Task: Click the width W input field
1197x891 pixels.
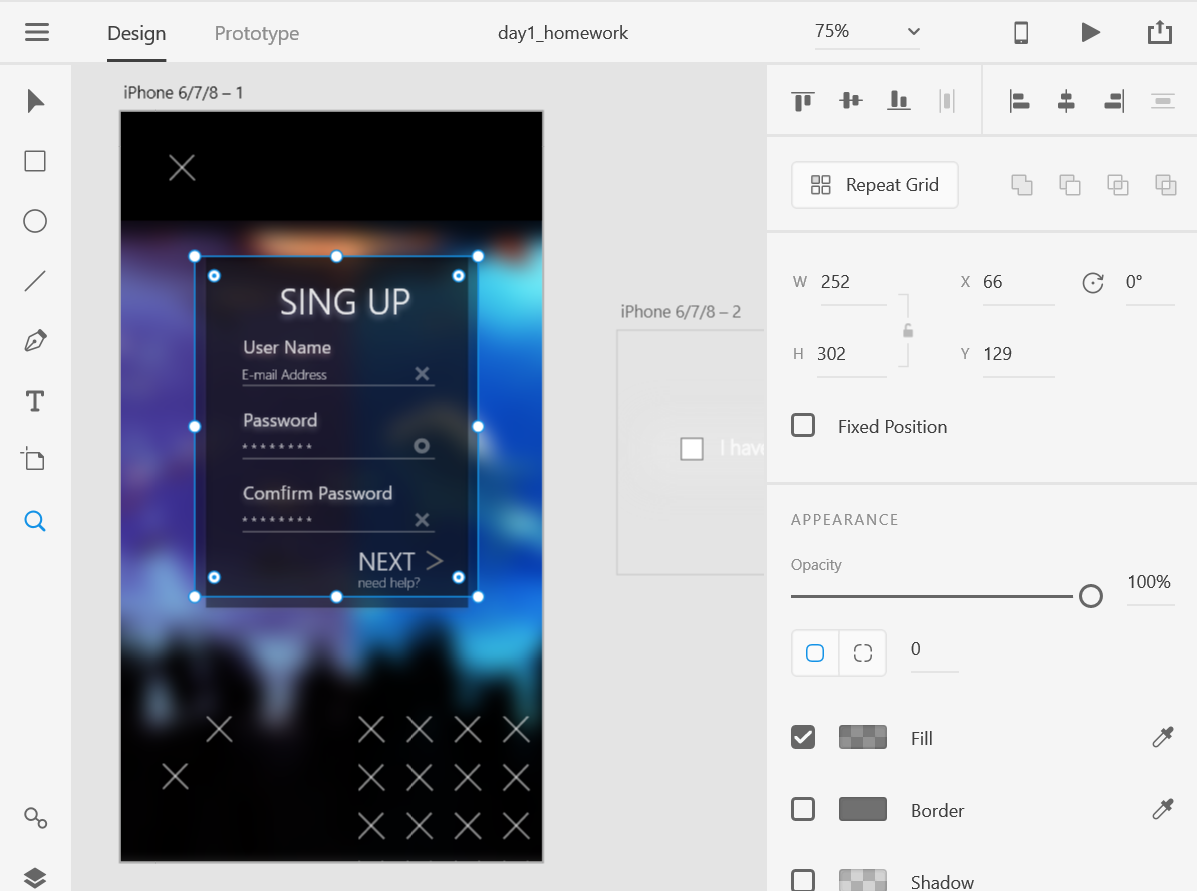Action: tap(853, 282)
